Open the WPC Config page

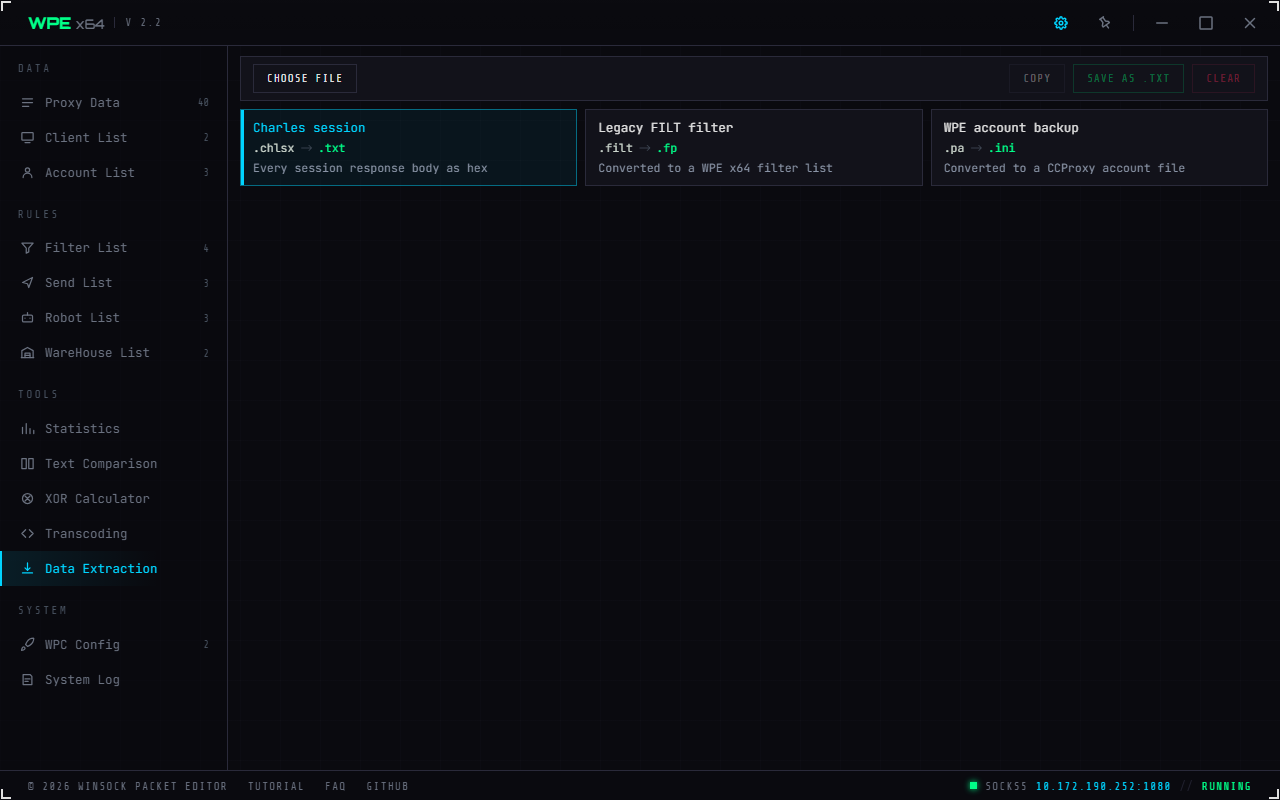tap(114, 645)
